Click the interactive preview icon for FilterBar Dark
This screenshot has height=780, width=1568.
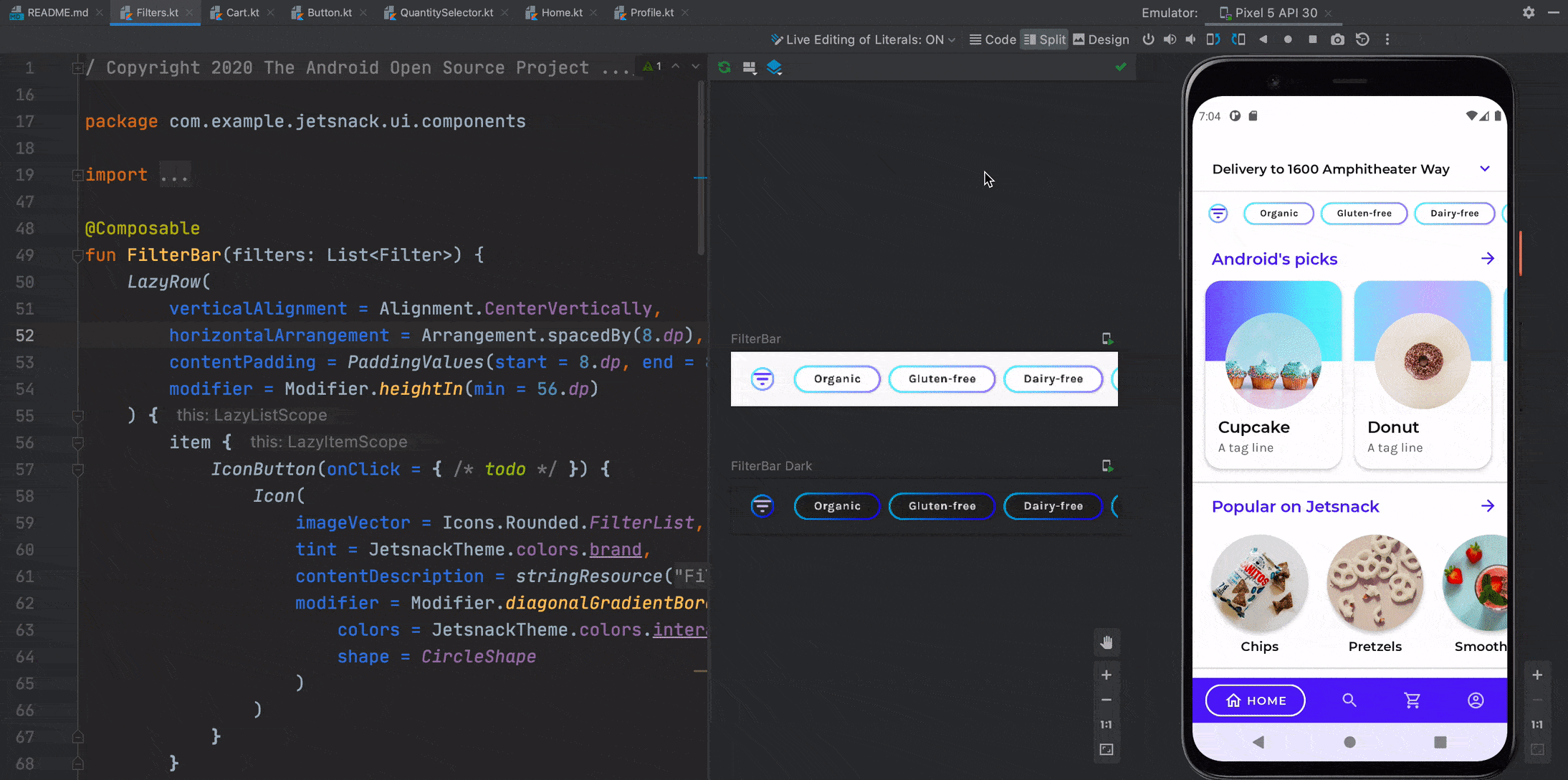1107,465
